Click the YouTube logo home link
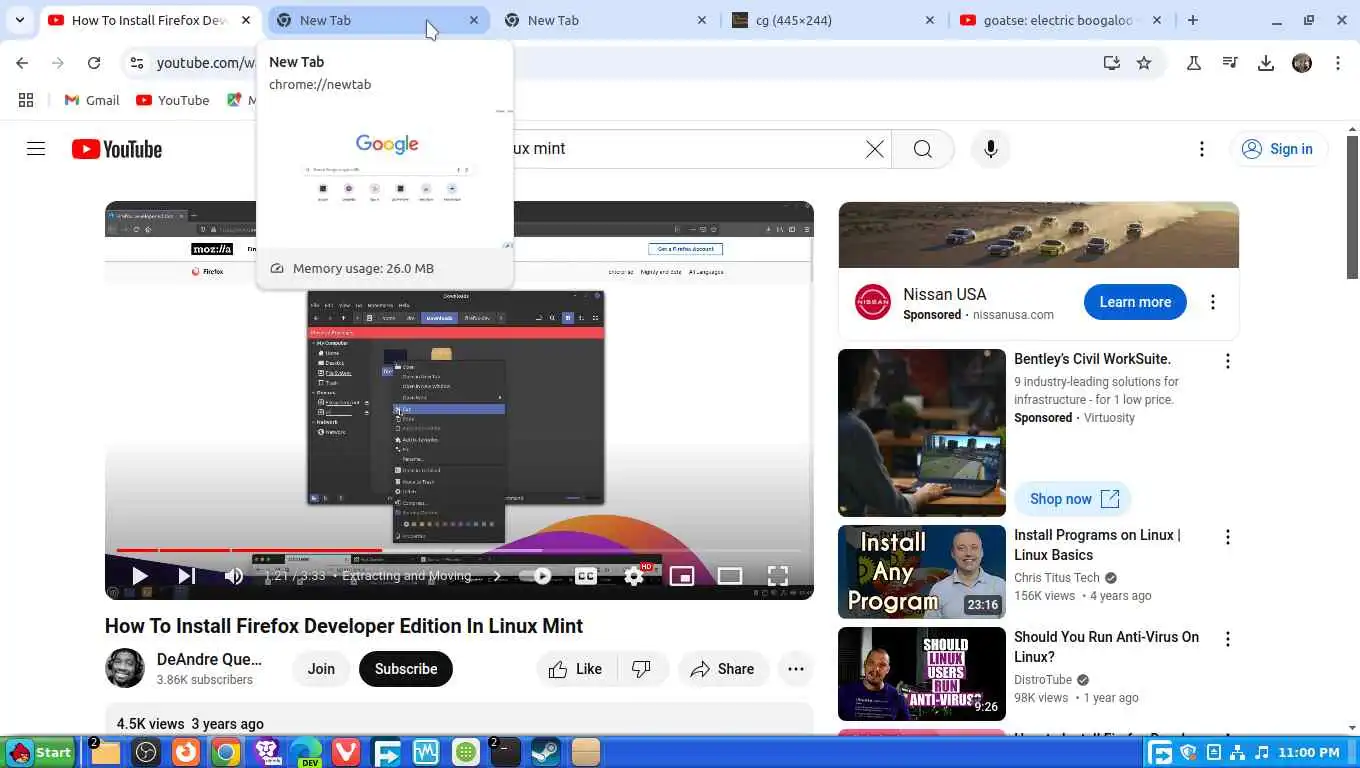Screen dimensions: 1360x768 117,149
